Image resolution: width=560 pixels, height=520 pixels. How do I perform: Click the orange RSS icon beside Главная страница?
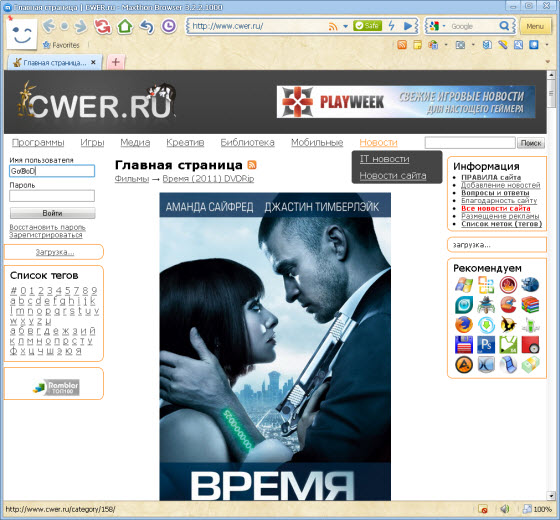pyautogui.click(x=252, y=165)
